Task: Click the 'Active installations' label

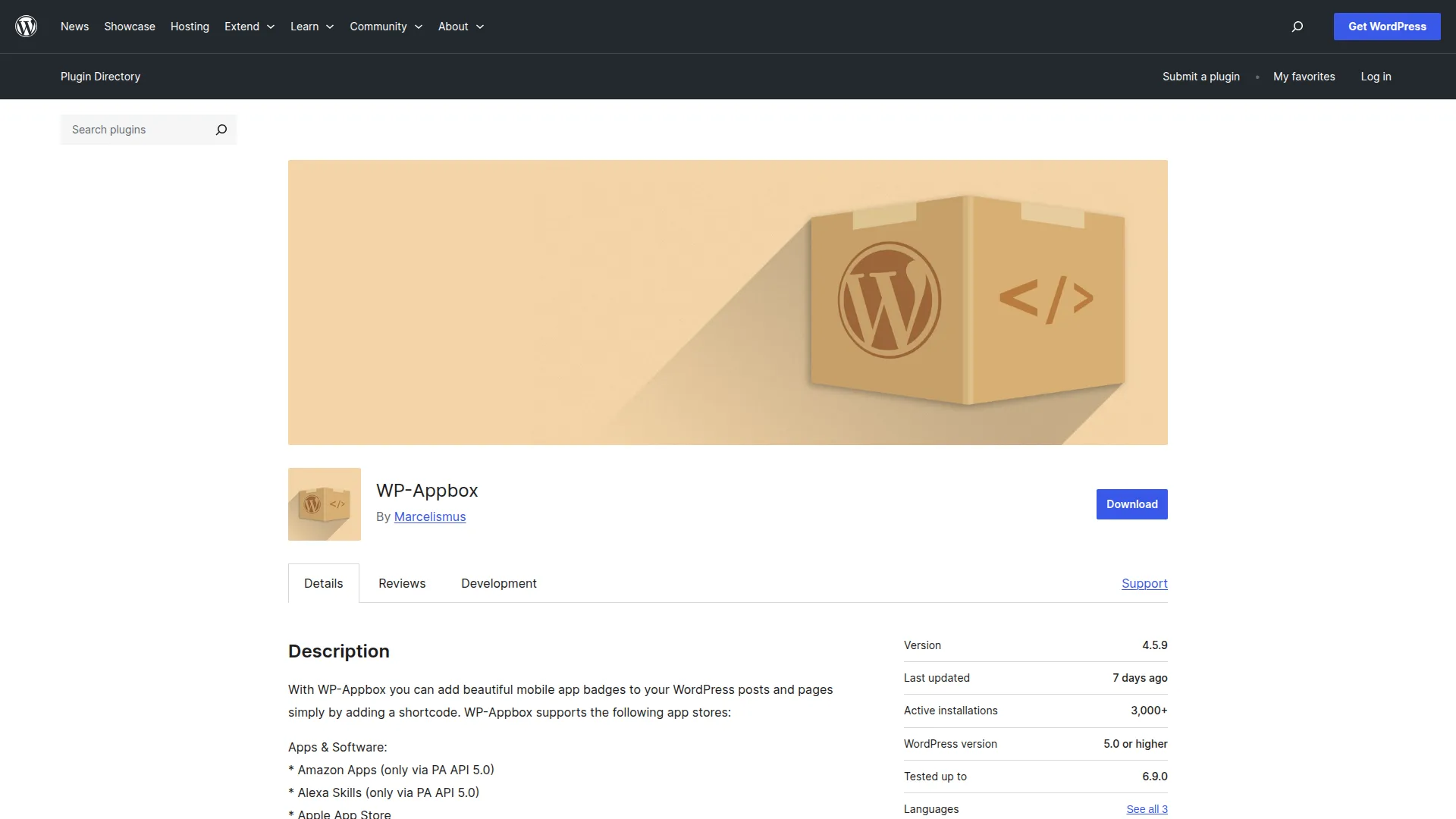Action: tap(950, 711)
